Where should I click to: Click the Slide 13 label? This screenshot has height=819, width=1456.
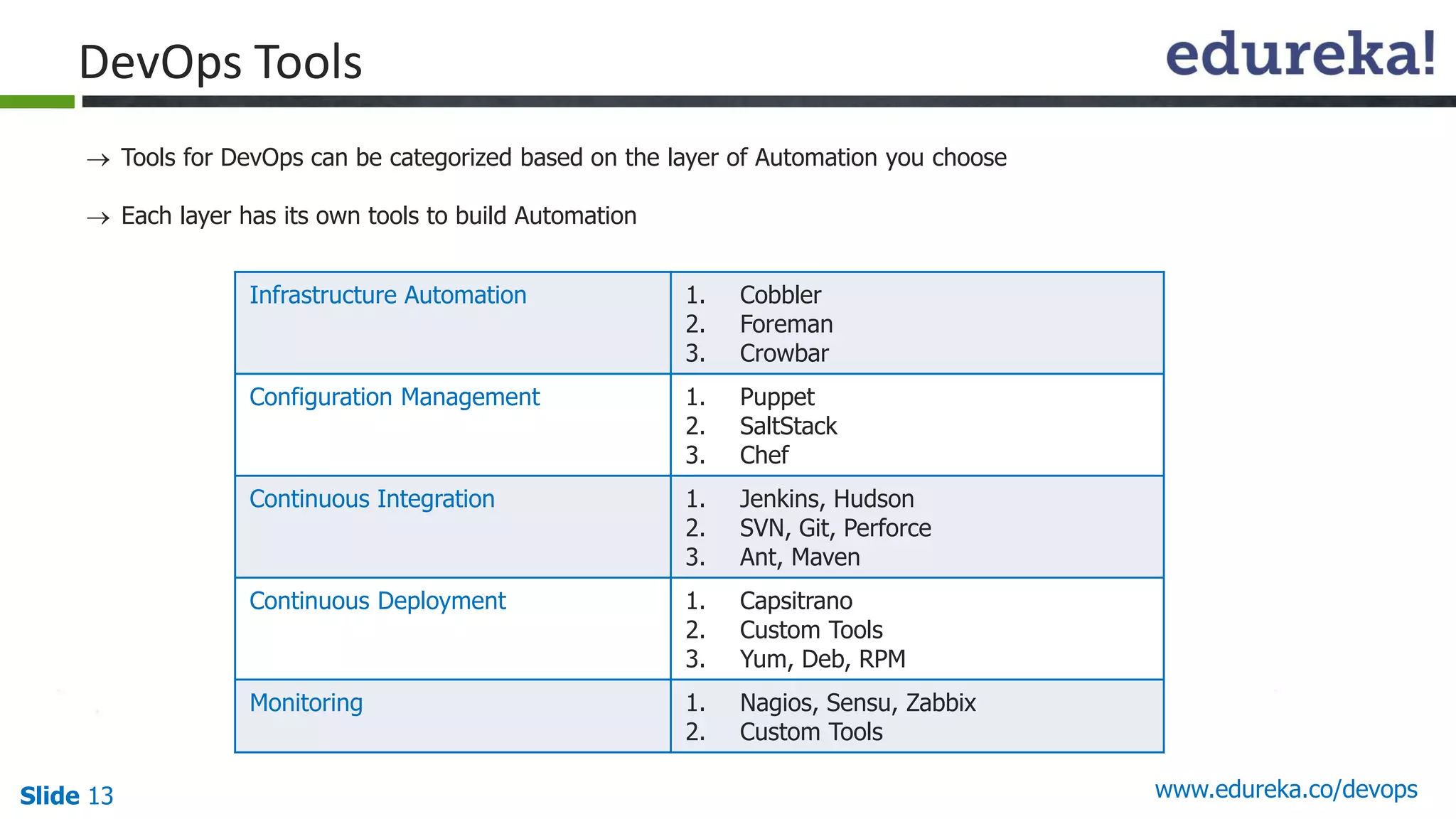67,796
